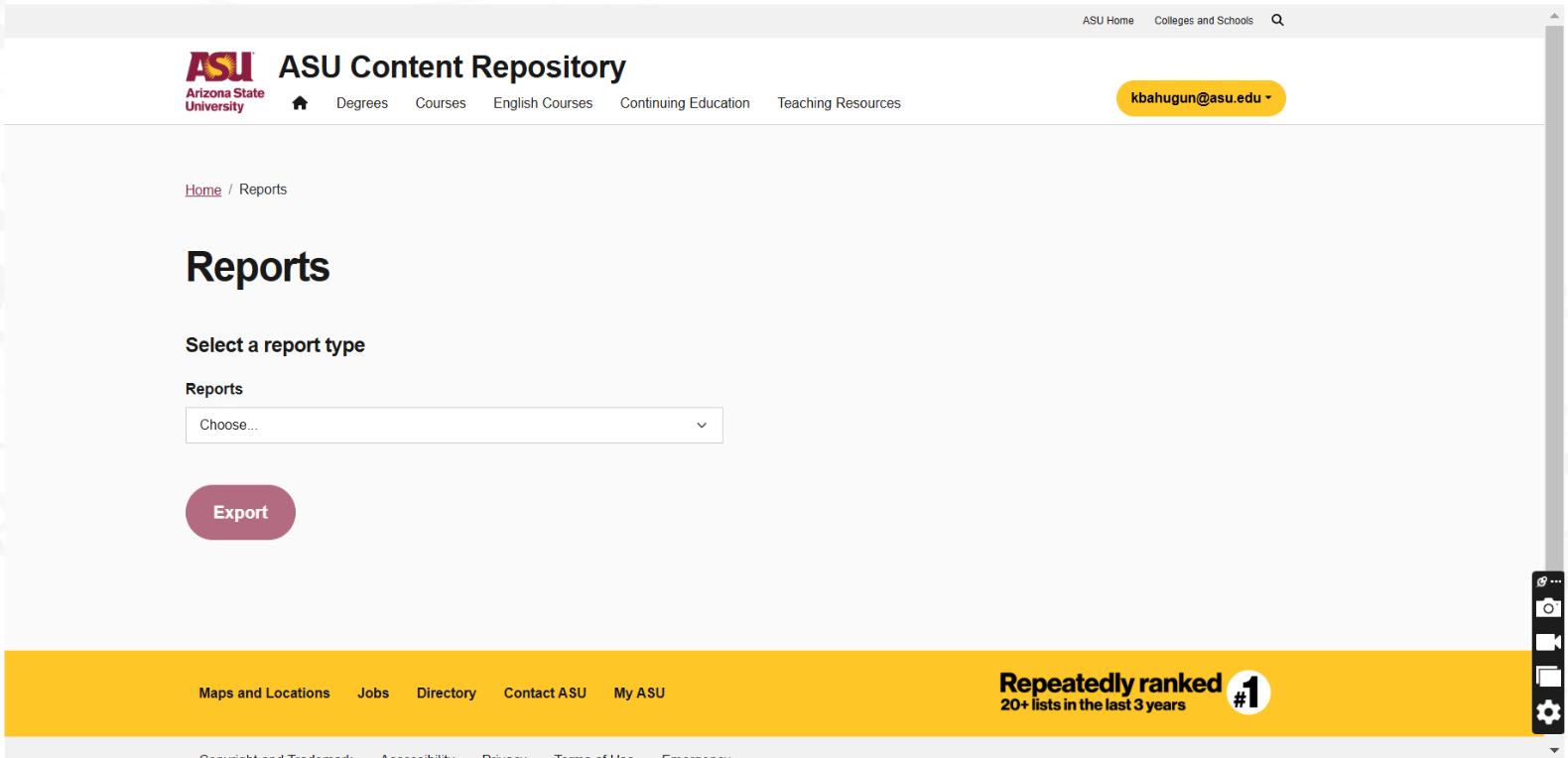The width and height of the screenshot is (1568, 758).
Task: Go to repository home via house icon
Action: click(300, 103)
